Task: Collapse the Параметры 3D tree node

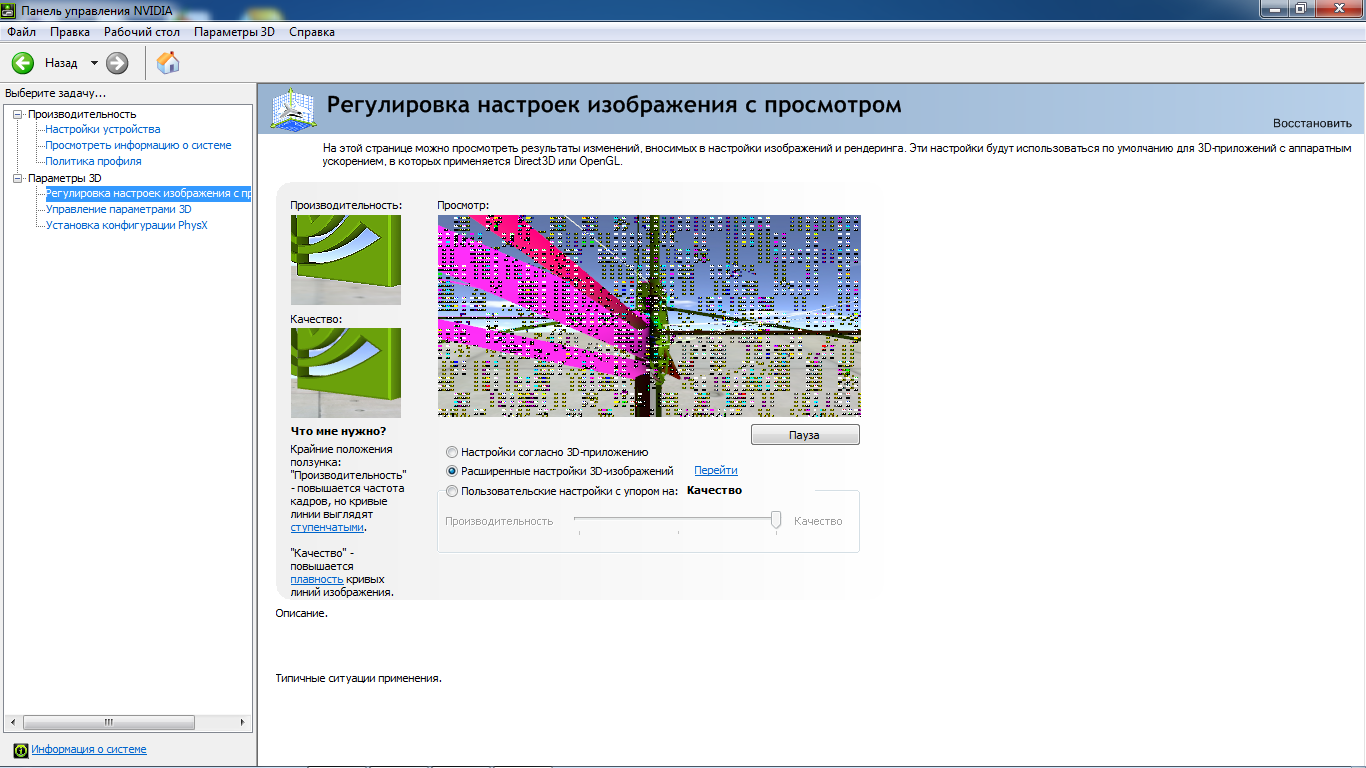Action: click(17, 178)
